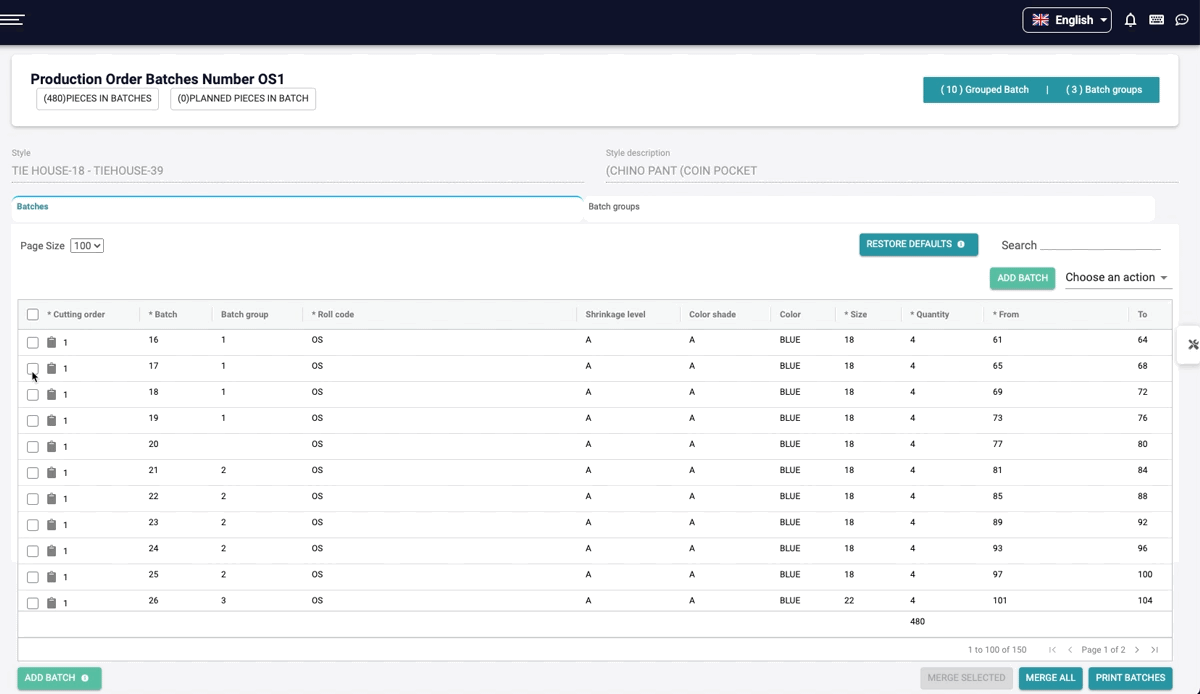1200x694 pixels.
Task: Open the notifications bell
Action: pos(1131,20)
